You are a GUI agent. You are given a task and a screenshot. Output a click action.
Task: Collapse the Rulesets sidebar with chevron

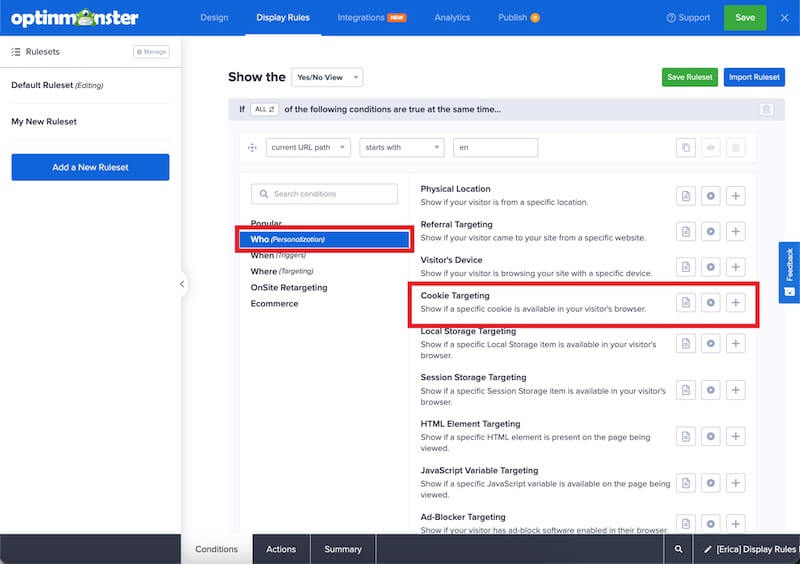click(x=182, y=284)
